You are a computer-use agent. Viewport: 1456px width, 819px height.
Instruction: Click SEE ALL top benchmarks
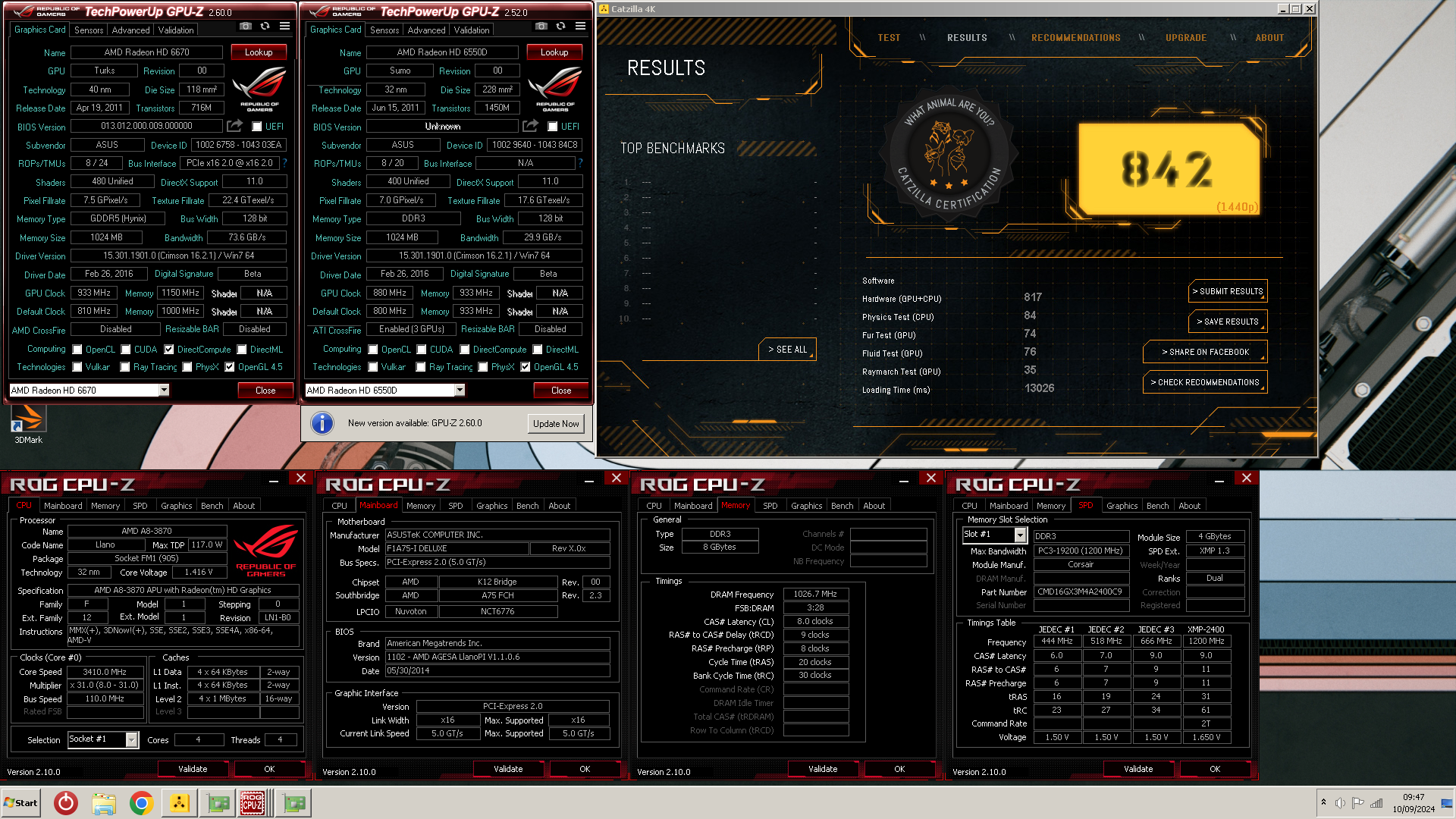coord(787,350)
